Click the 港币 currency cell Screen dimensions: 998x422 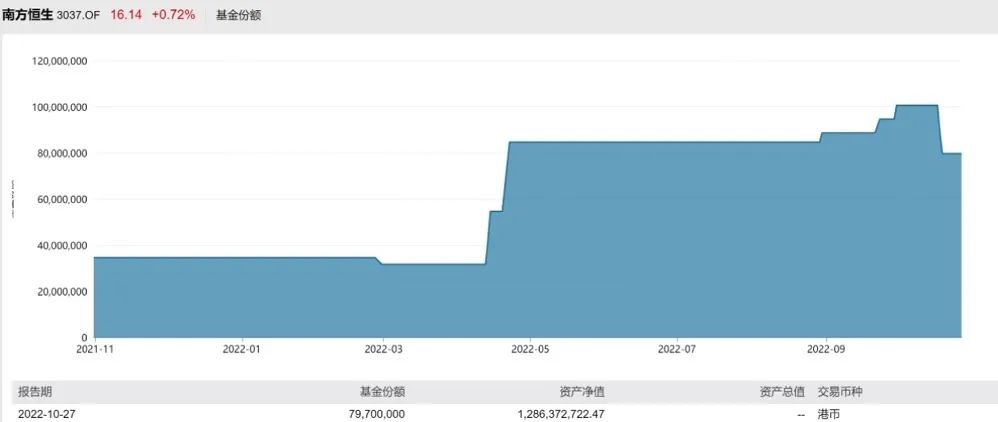click(x=830, y=413)
